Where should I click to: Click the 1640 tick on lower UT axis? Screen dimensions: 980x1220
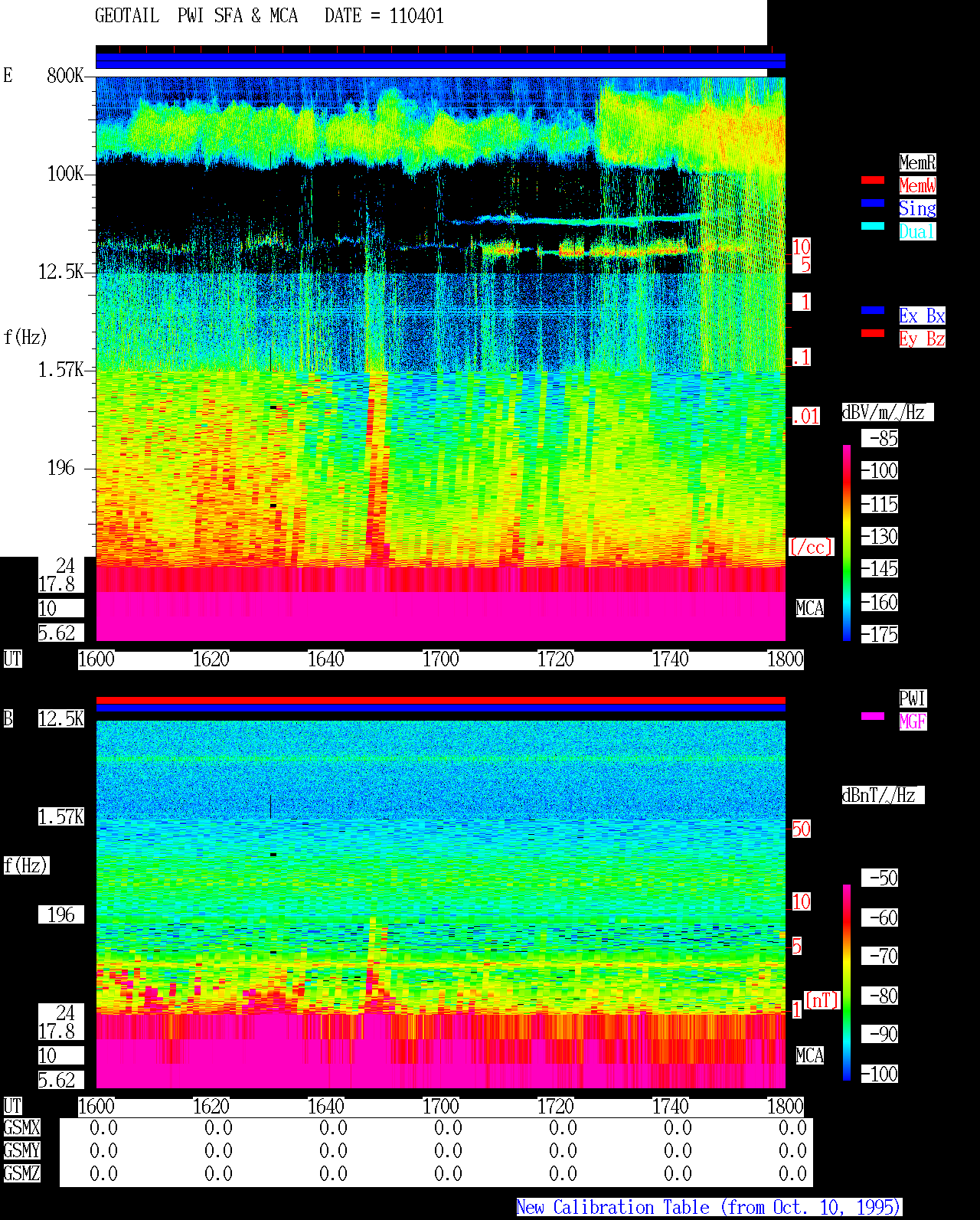pos(325,1107)
